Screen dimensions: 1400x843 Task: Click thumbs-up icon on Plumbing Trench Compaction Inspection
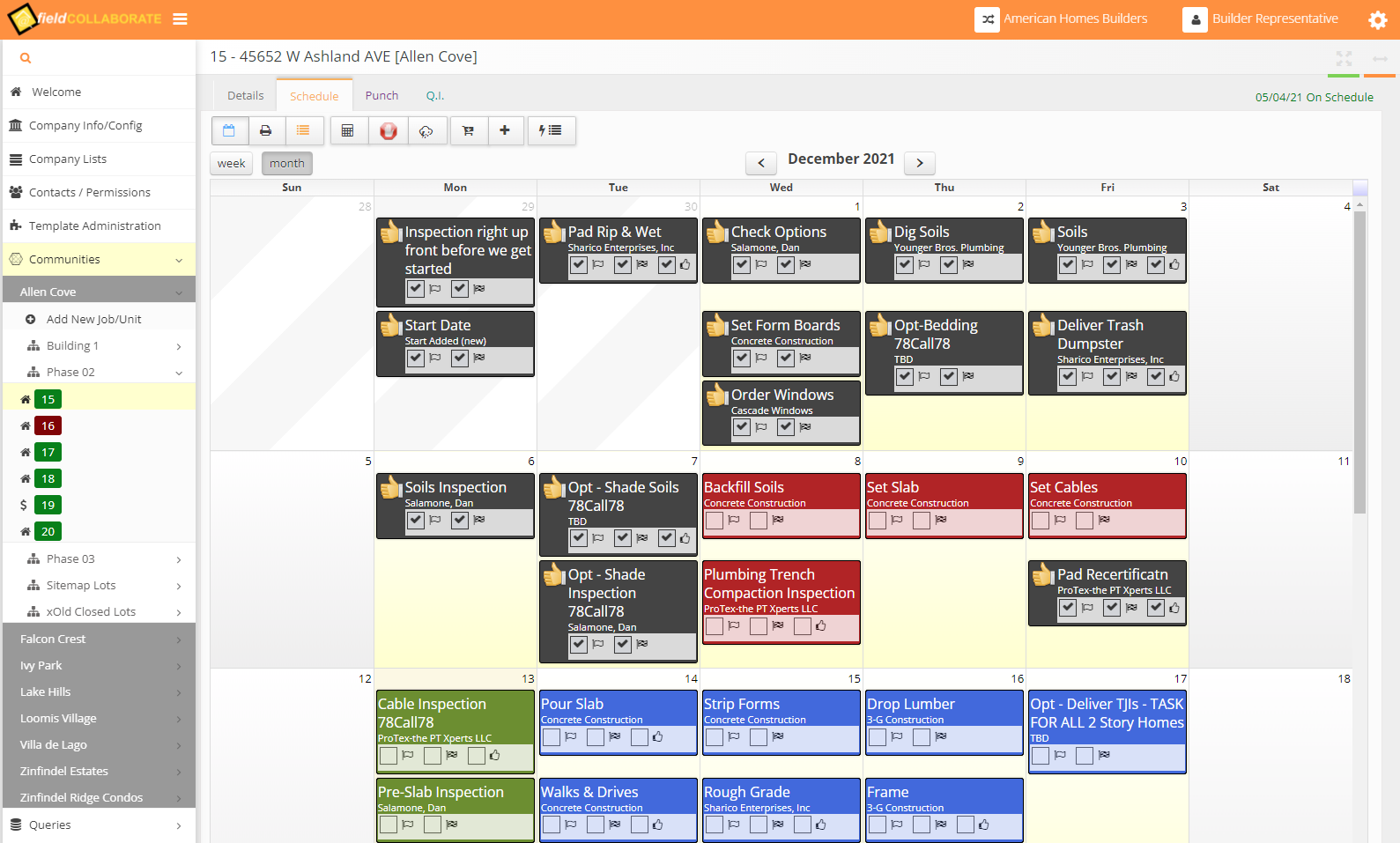click(x=820, y=626)
